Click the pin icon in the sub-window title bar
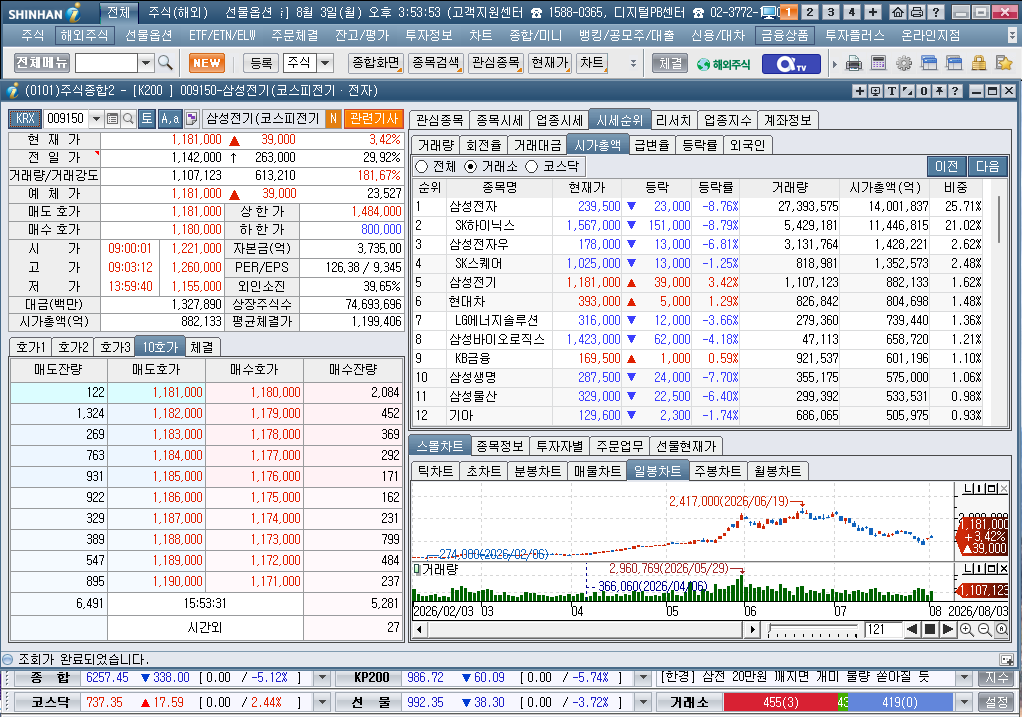Screen dimensions: 1022x717 click(939, 91)
